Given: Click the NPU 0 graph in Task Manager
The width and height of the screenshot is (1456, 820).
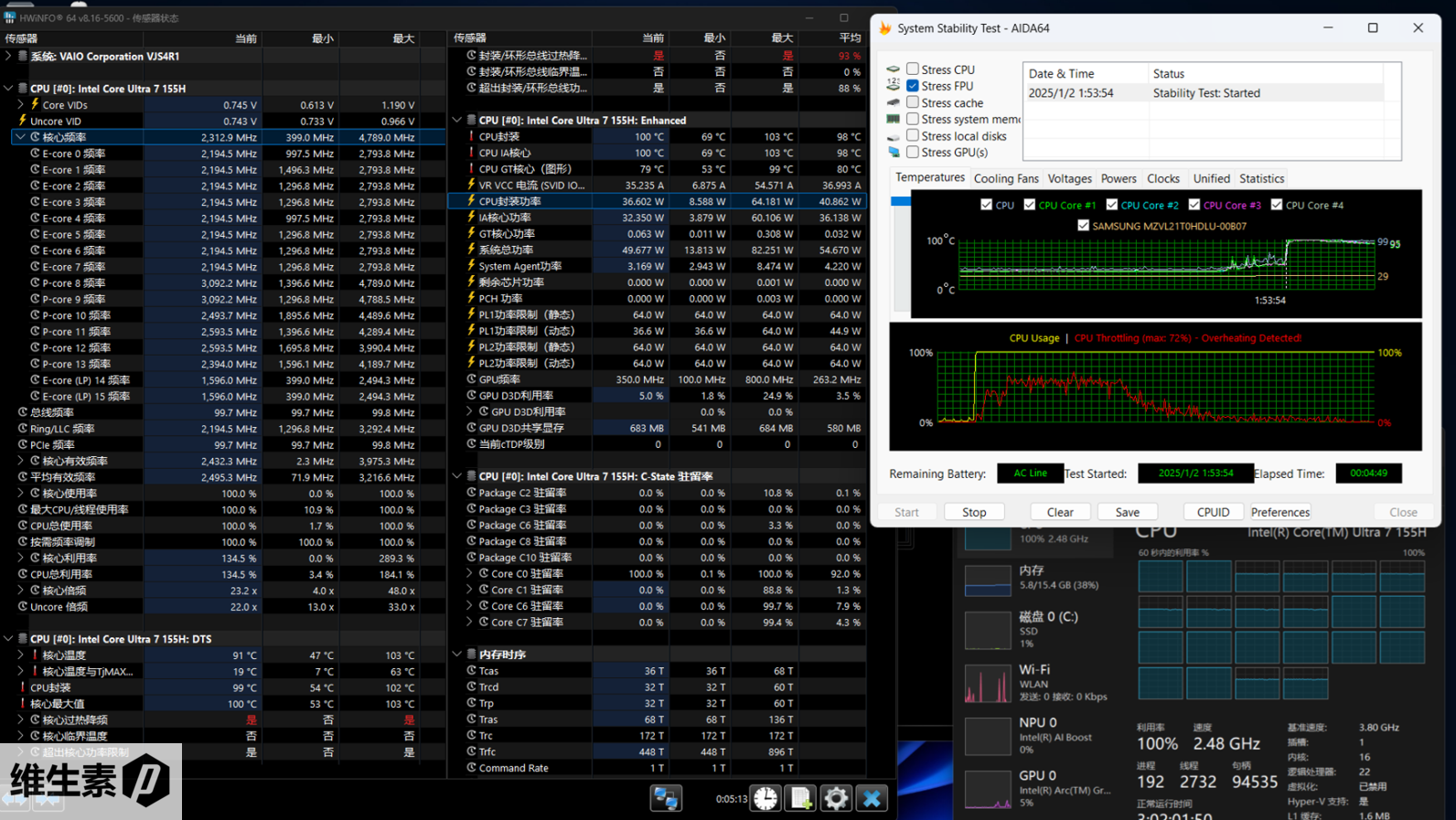Looking at the screenshot, I should pos(988,736).
